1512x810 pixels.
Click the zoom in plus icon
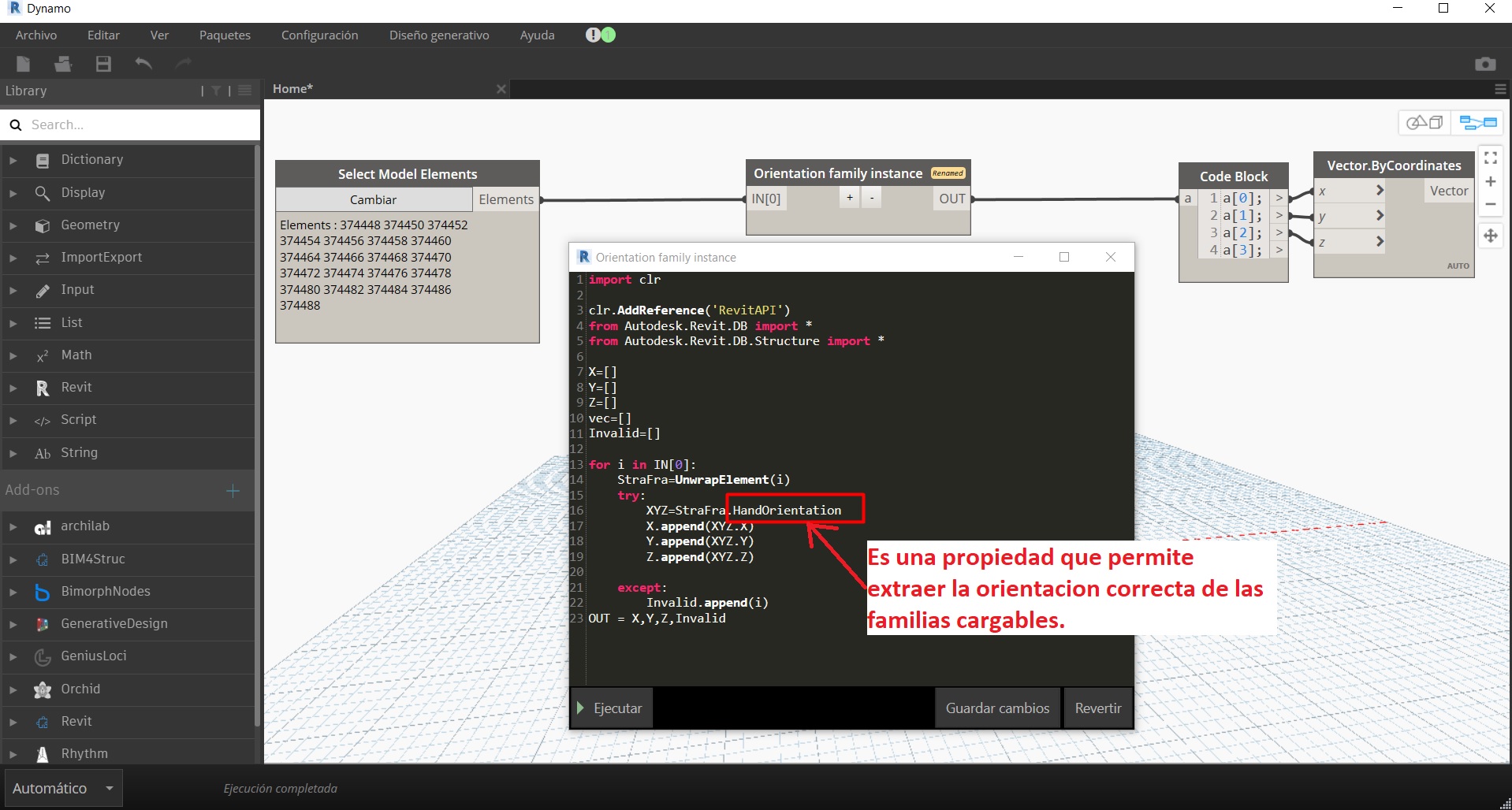pos(1491,181)
